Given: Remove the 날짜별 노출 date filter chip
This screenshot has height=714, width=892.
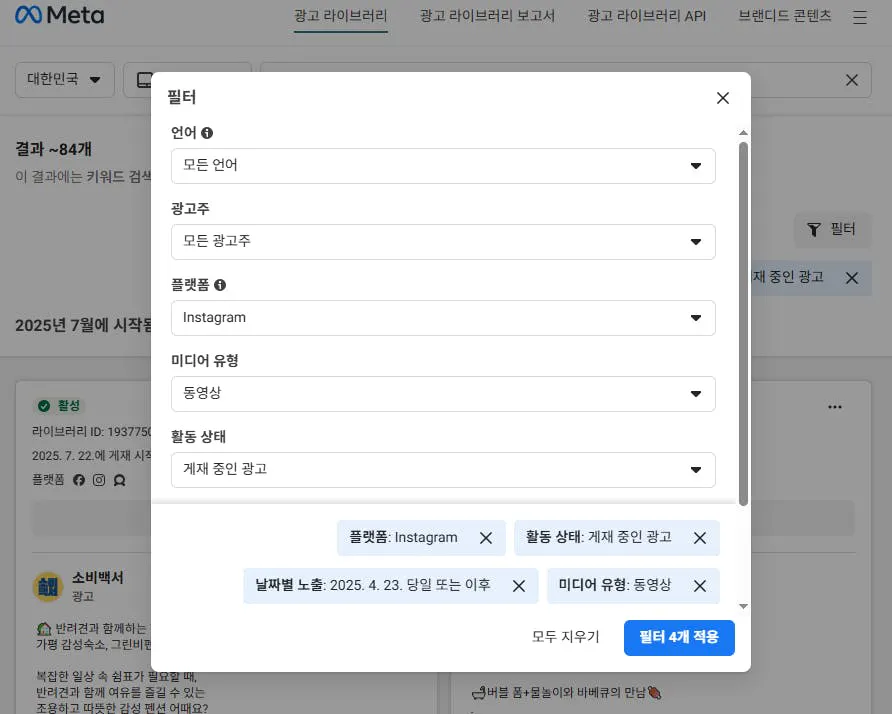Looking at the screenshot, I should tap(519, 586).
